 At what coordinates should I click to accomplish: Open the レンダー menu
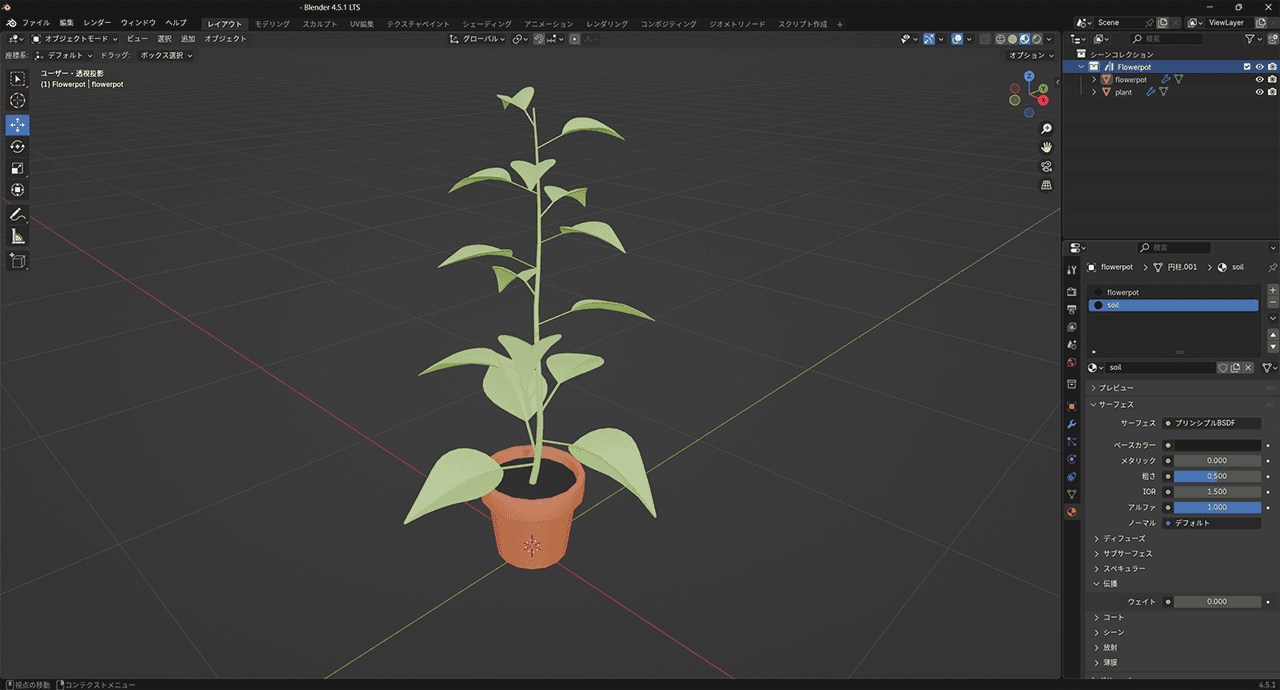97,23
